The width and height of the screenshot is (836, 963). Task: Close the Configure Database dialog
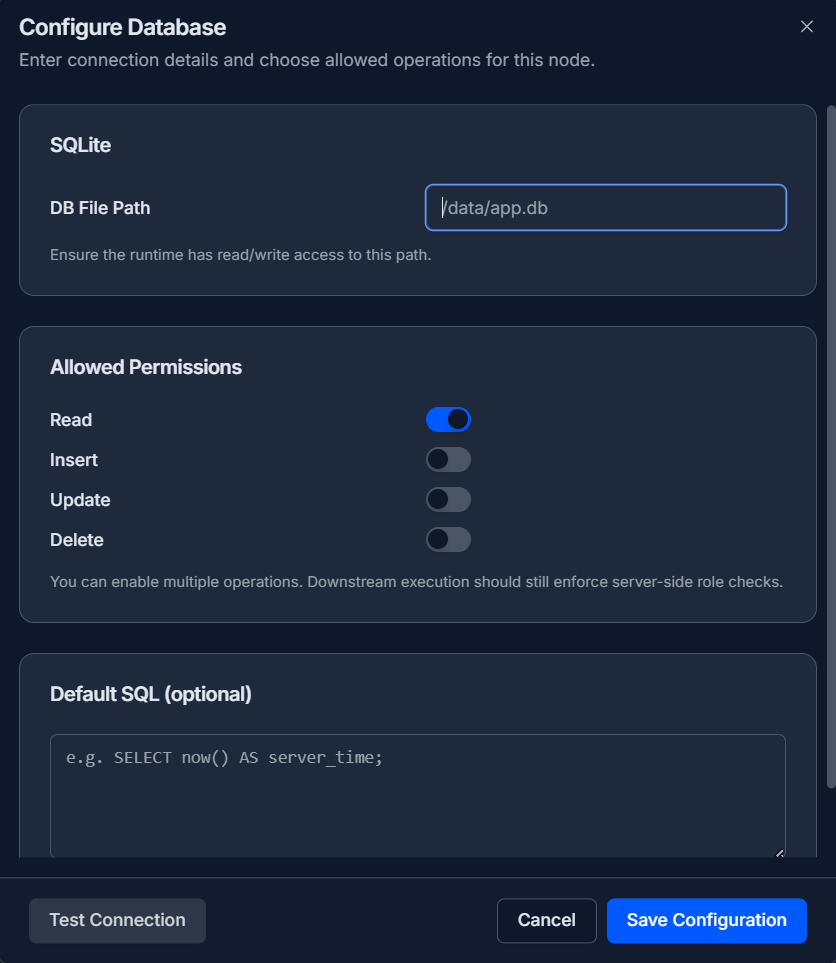(x=807, y=27)
